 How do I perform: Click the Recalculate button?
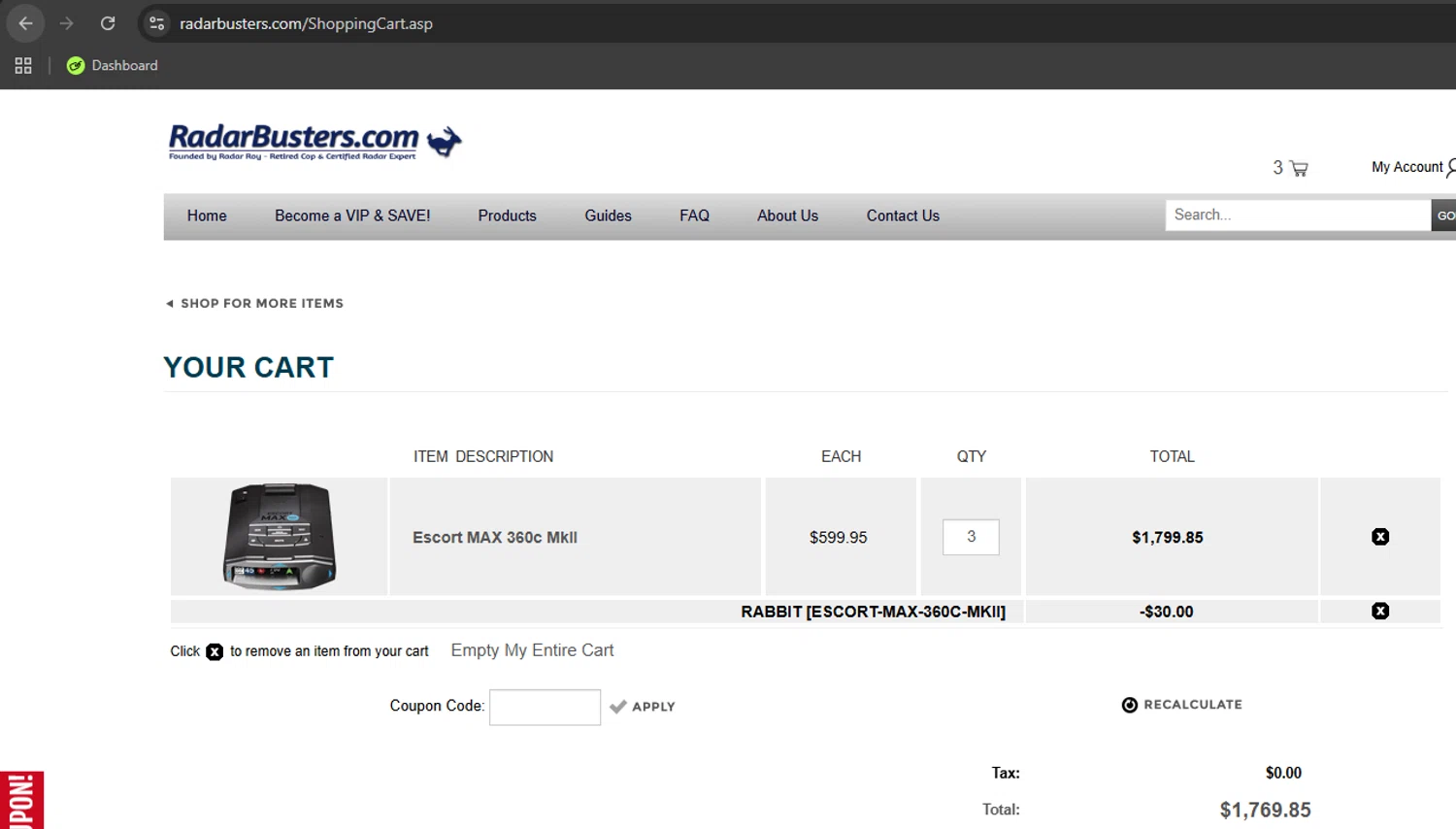(1182, 705)
